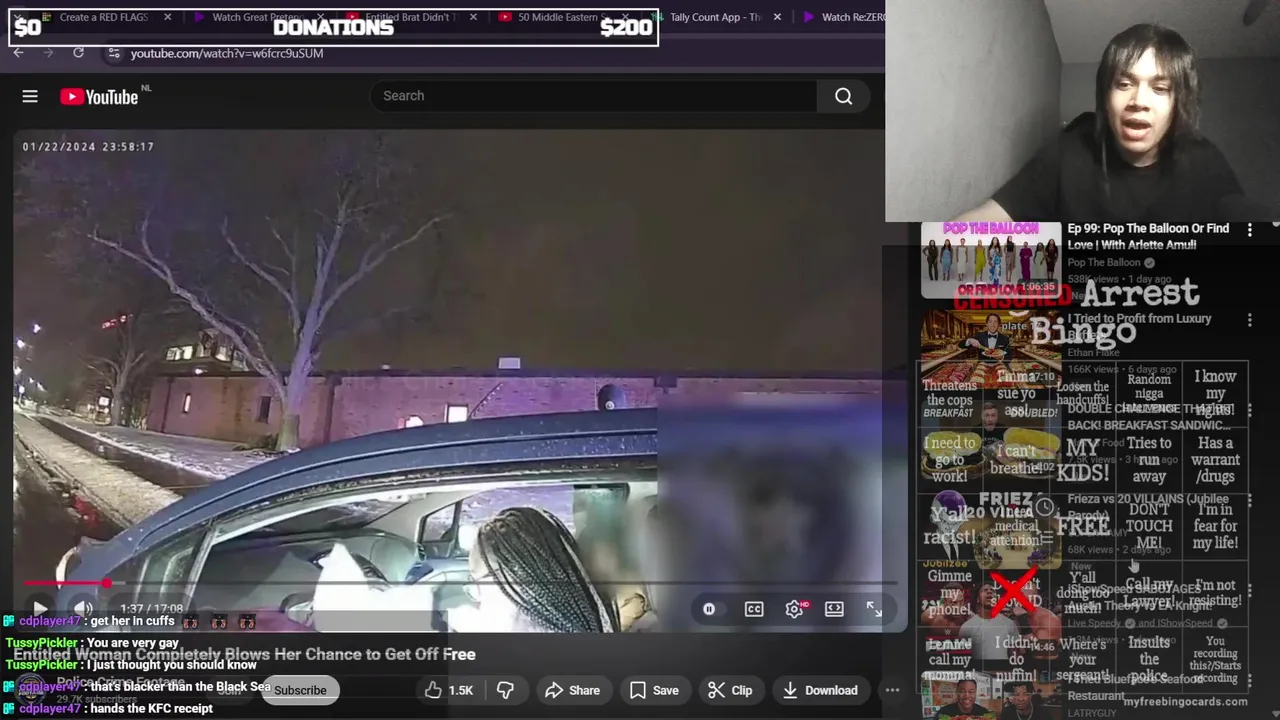Viewport: 1280px width, 720px height.
Task: Click bingo square 'Has a warrant /drugs'
Action: click(x=1215, y=460)
